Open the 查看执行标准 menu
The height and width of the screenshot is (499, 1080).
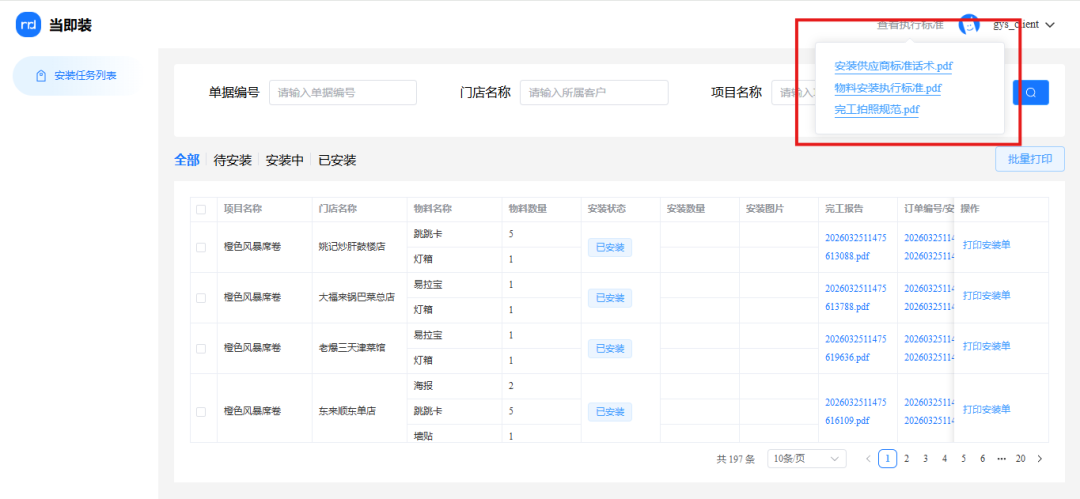pos(910,24)
